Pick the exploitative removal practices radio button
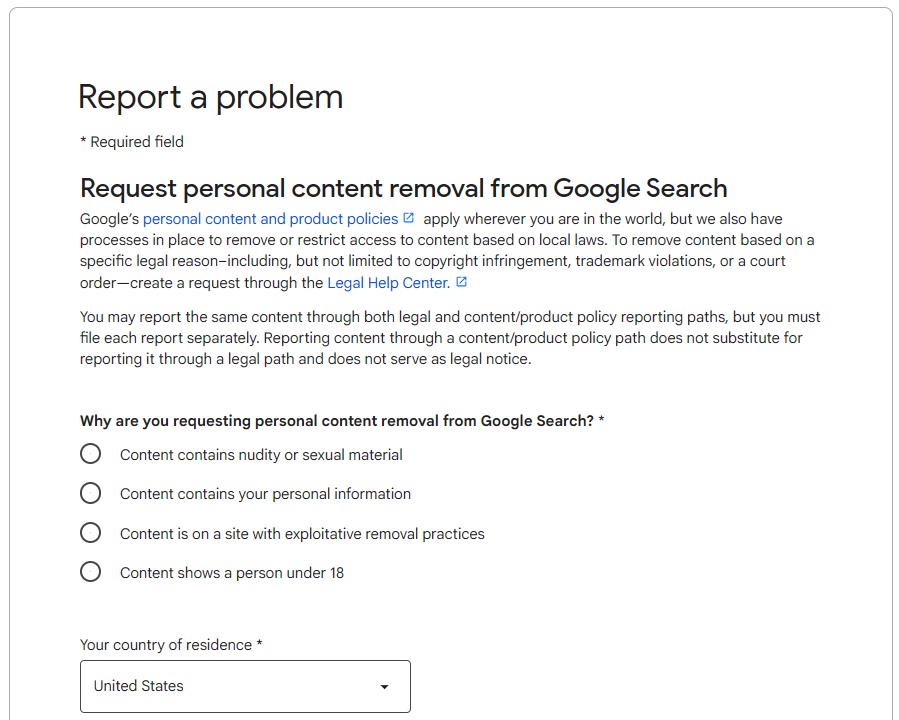Screen dimensions: 899x720 coord(91,533)
